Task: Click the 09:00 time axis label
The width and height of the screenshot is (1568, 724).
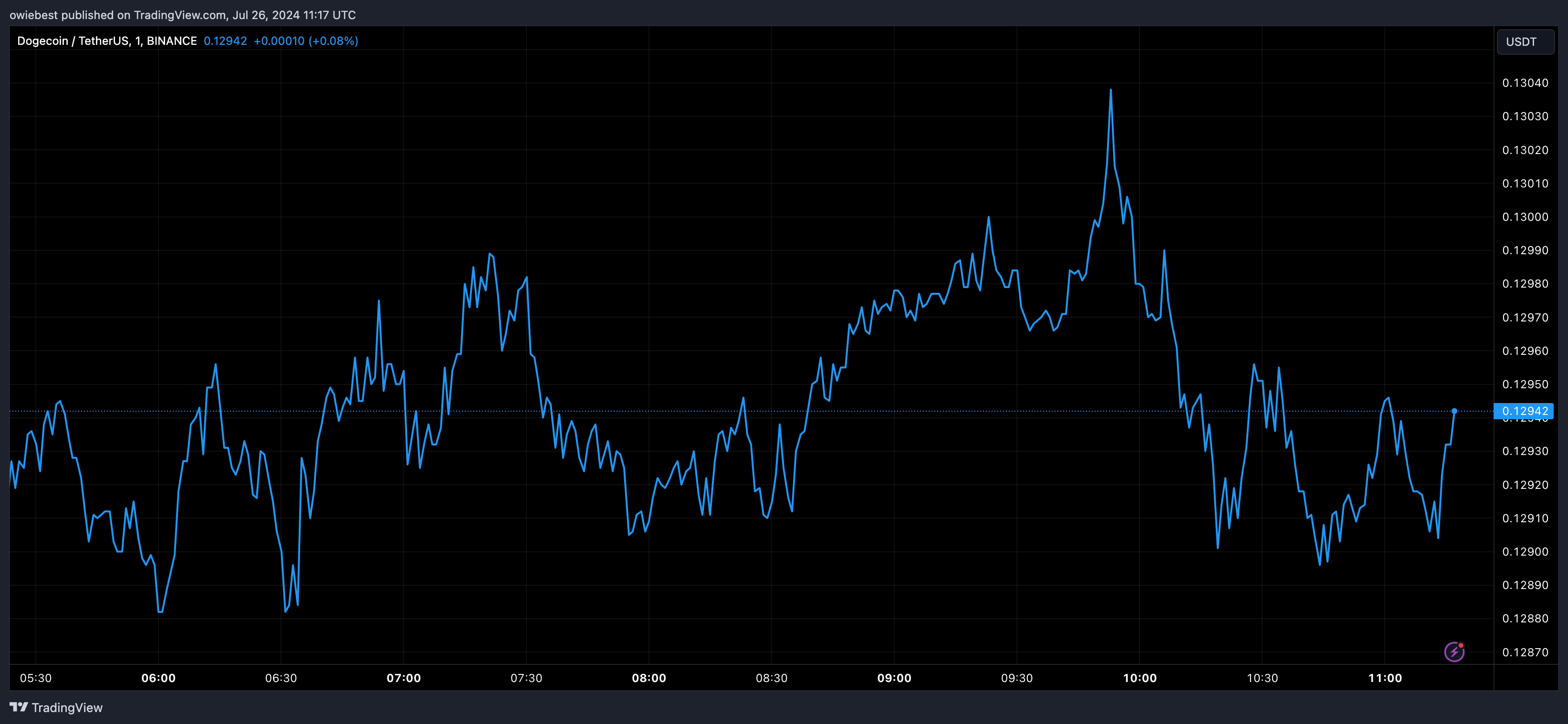Action: (894, 678)
